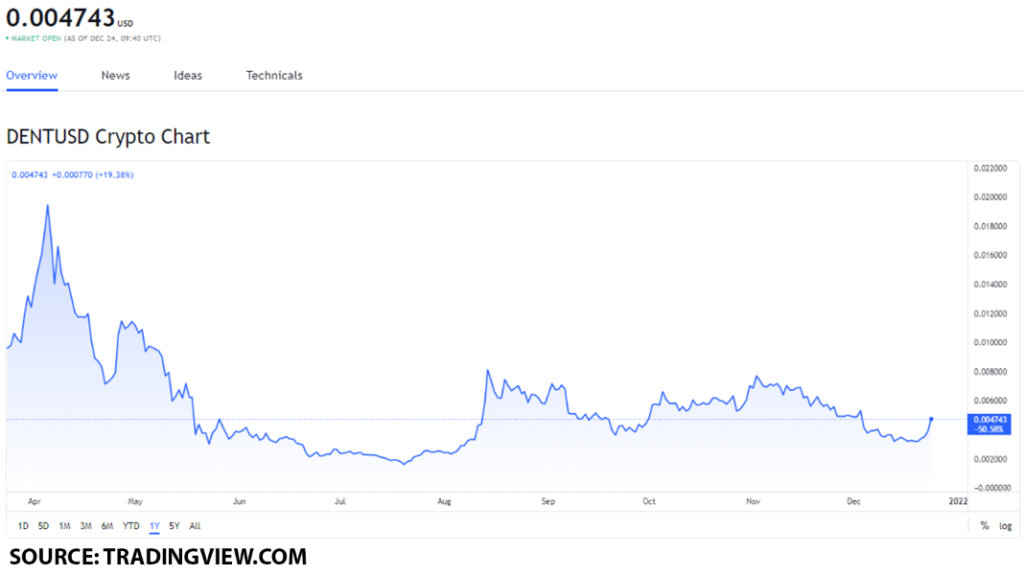1024x575 pixels.
Task: Select the 1D time range
Action: 23,526
